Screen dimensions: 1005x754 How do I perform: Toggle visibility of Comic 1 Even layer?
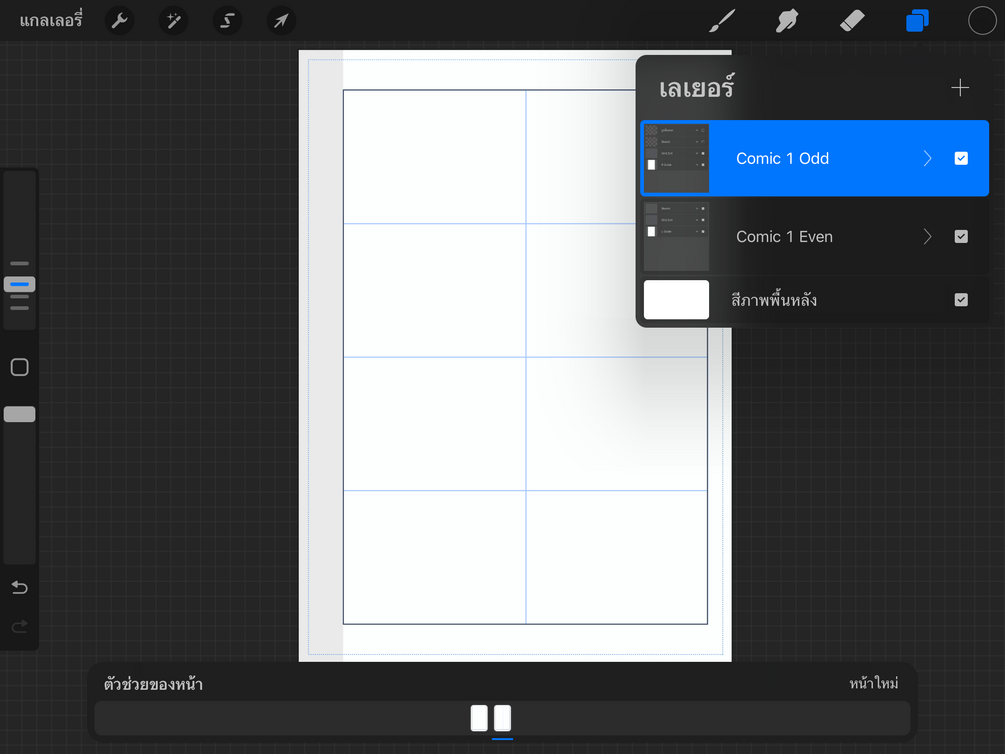click(x=961, y=236)
